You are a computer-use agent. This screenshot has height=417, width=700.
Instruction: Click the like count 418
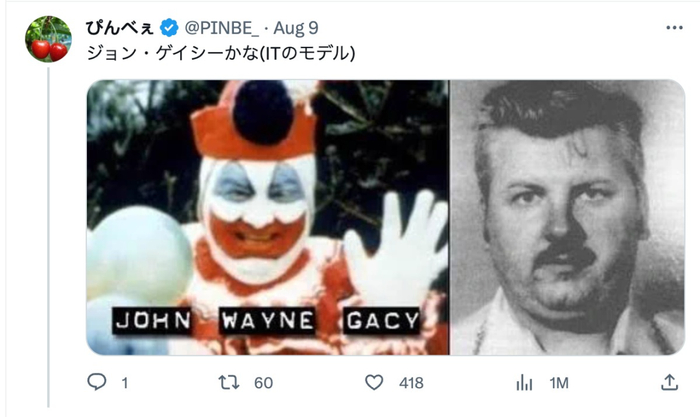click(411, 383)
